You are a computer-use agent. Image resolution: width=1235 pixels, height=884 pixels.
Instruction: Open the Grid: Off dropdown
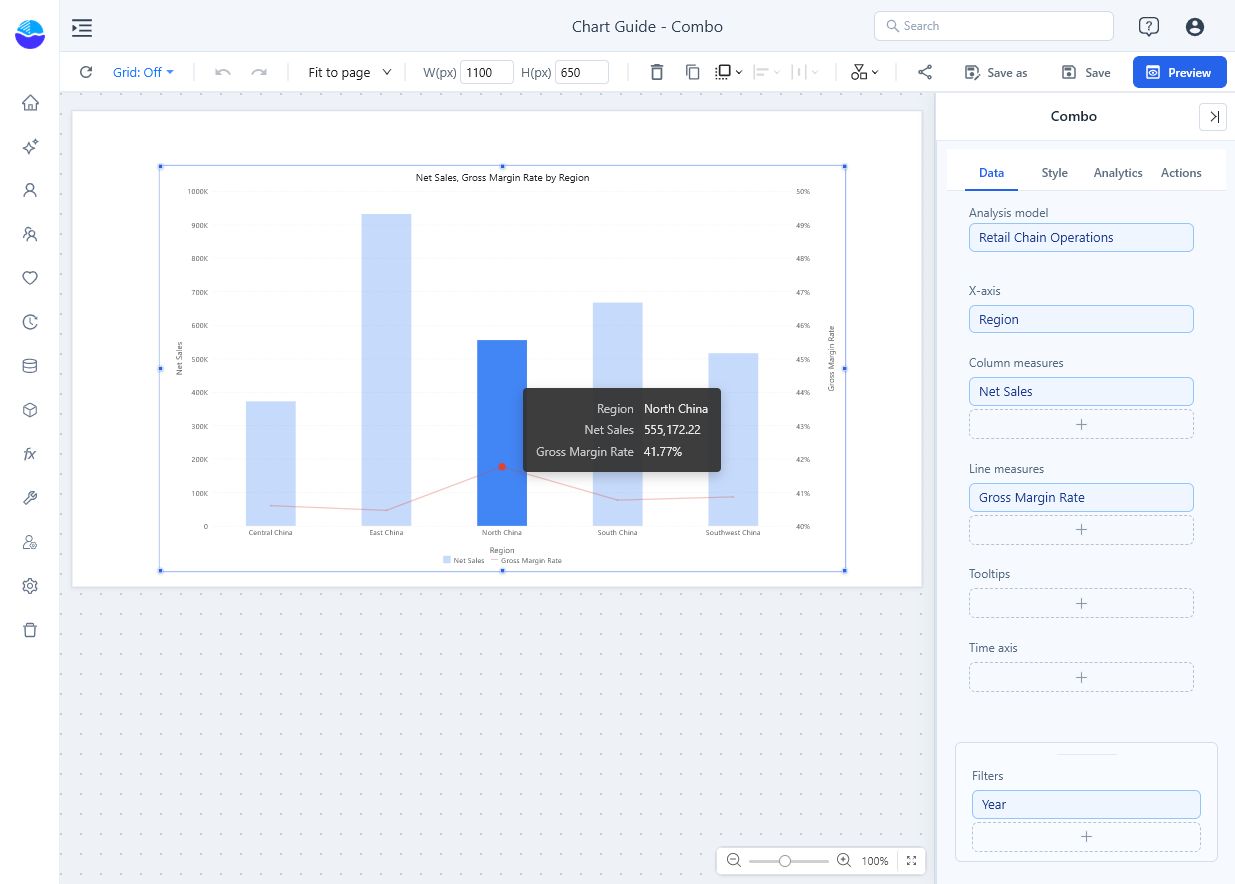pos(143,72)
